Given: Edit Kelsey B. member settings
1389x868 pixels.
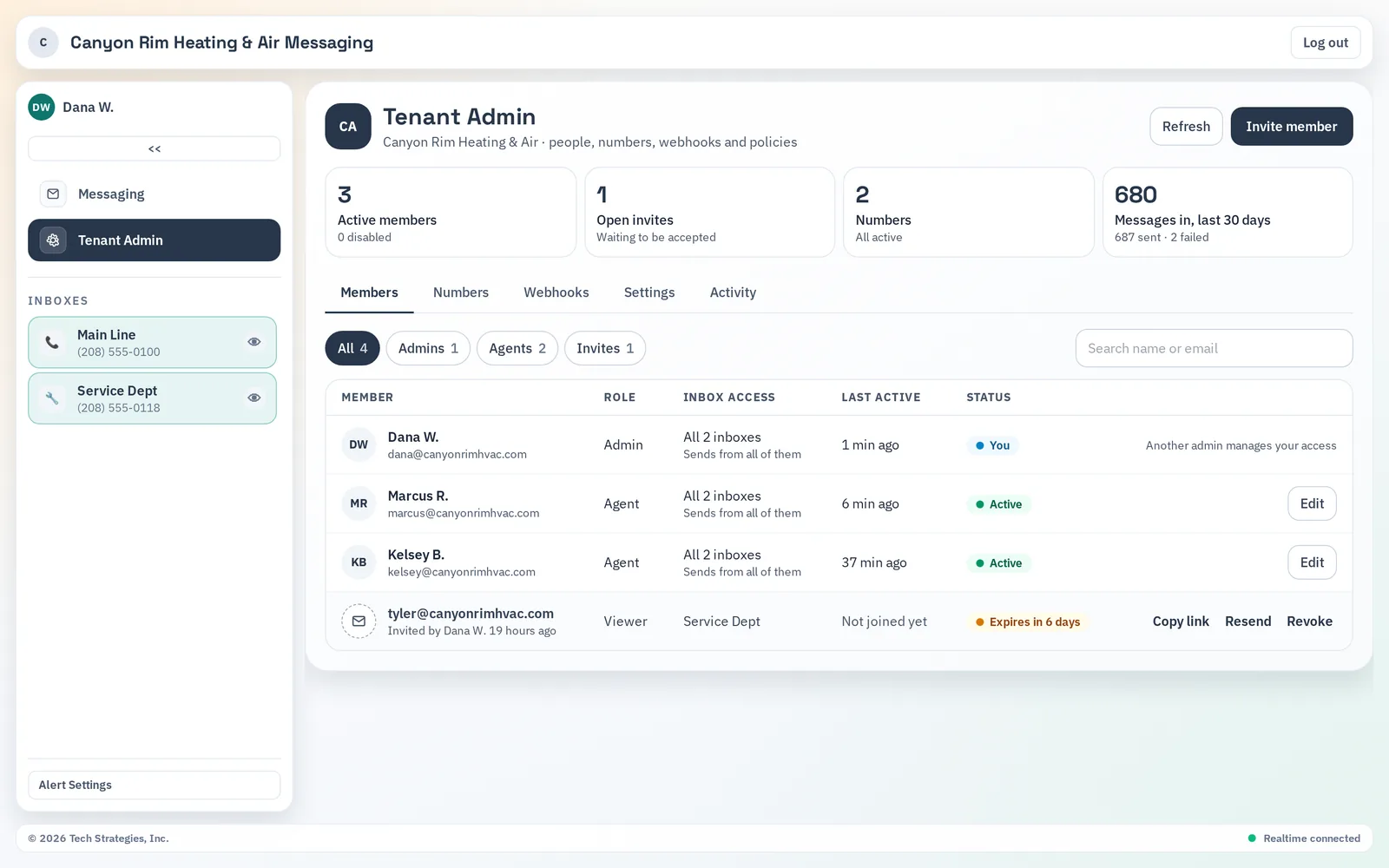Looking at the screenshot, I should [1312, 562].
